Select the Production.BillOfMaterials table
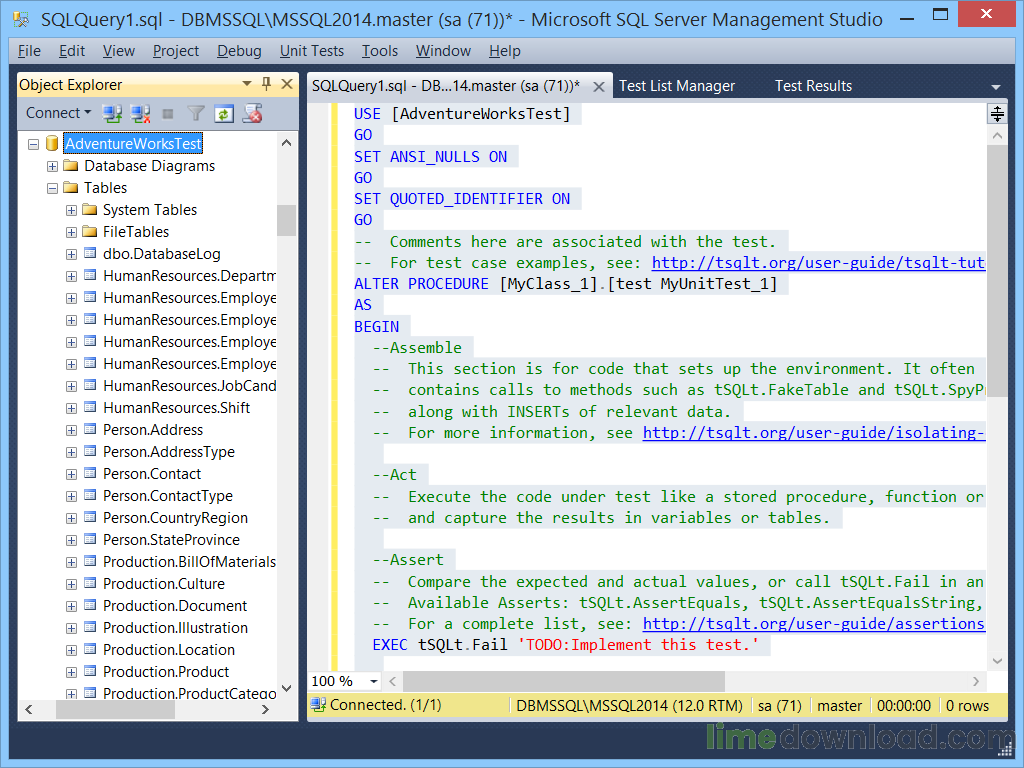The image size is (1024, 768). (x=189, y=561)
